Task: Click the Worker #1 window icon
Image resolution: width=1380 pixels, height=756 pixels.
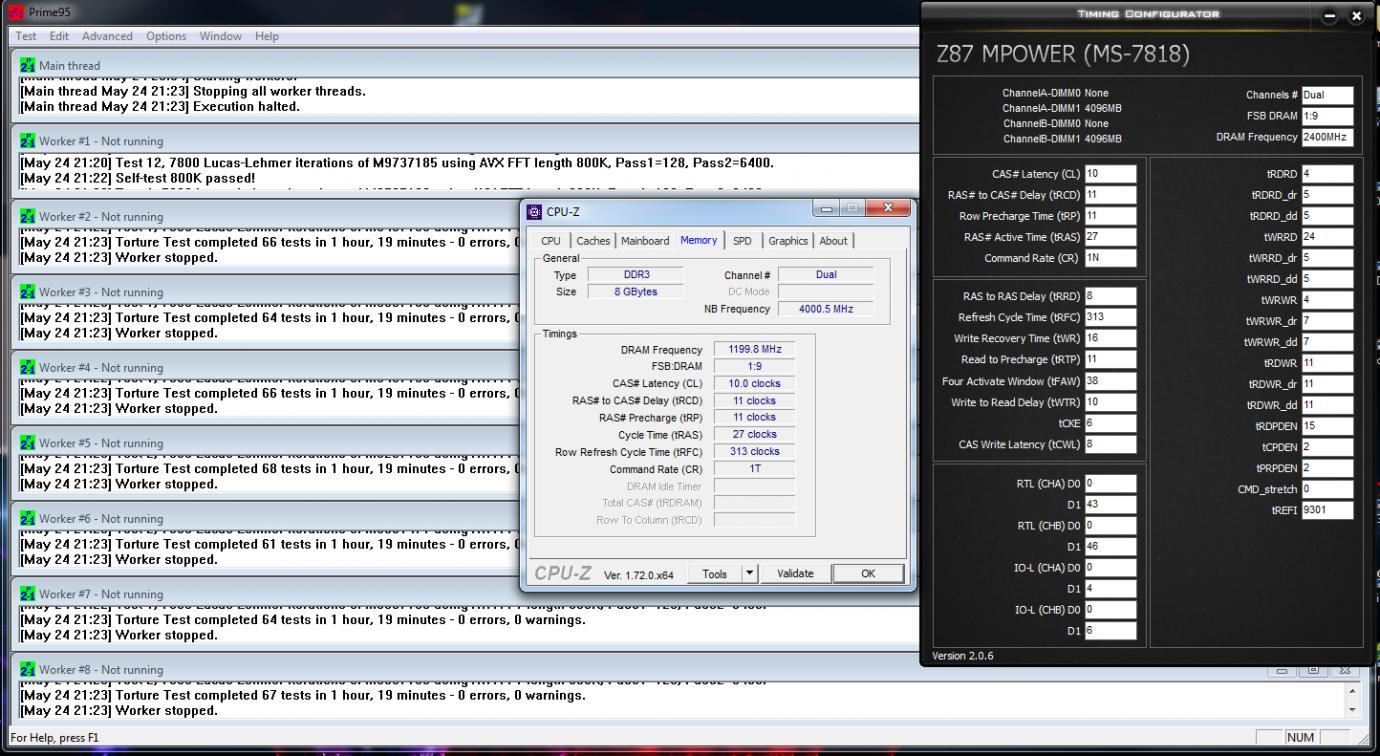Action: point(28,141)
